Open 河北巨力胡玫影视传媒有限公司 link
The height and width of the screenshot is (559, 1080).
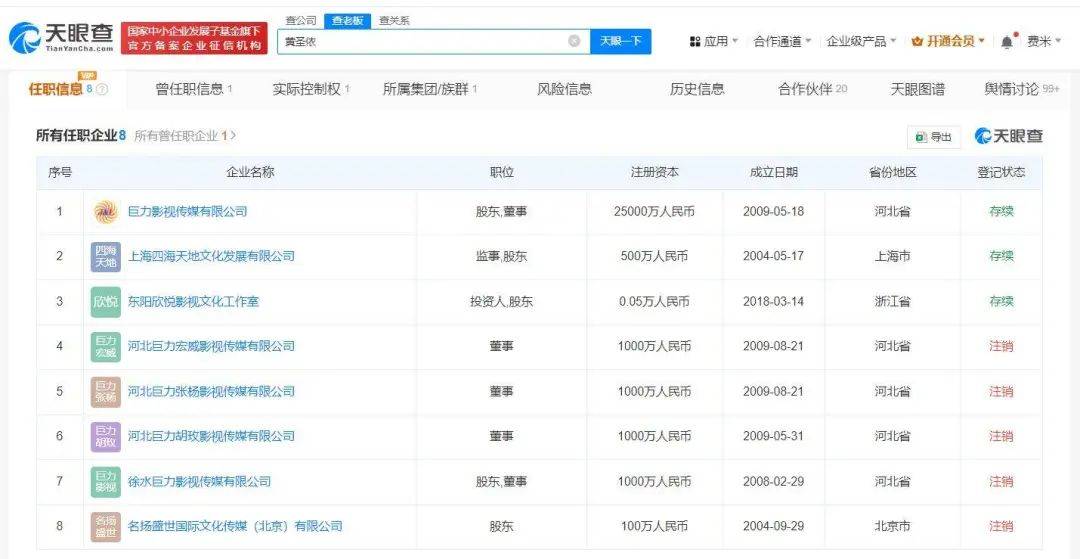(211, 436)
